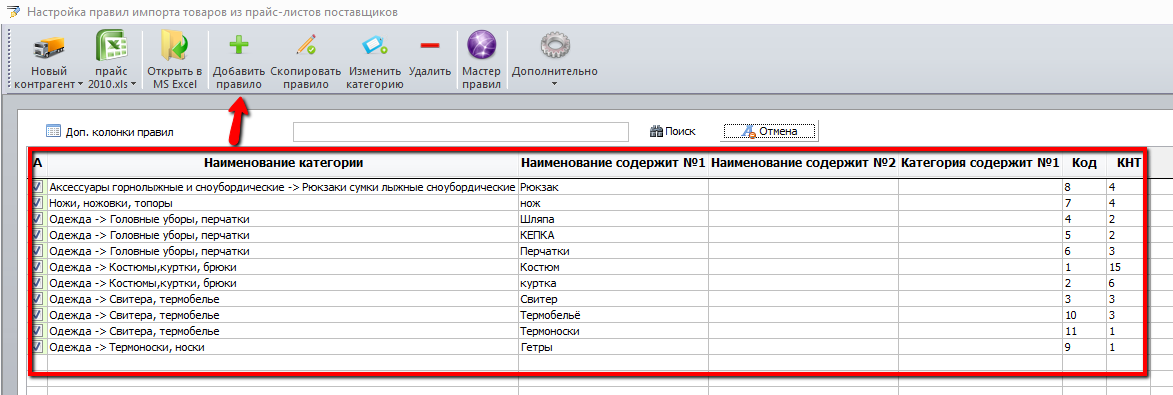Image resolution: width=1173 pixels, height=395 pixels.
Task: Click the куртка cell
Action: 613,284
